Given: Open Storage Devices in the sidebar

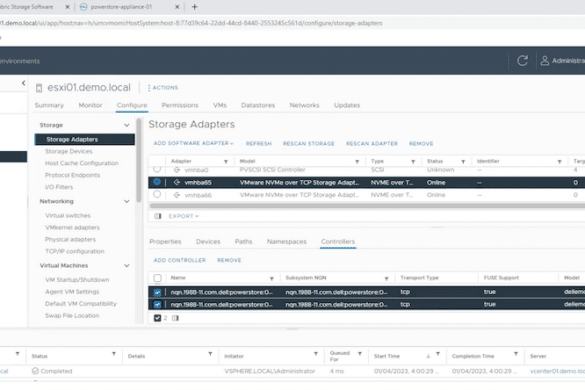Looking at the screenshot, I should [x=69, y=151].
